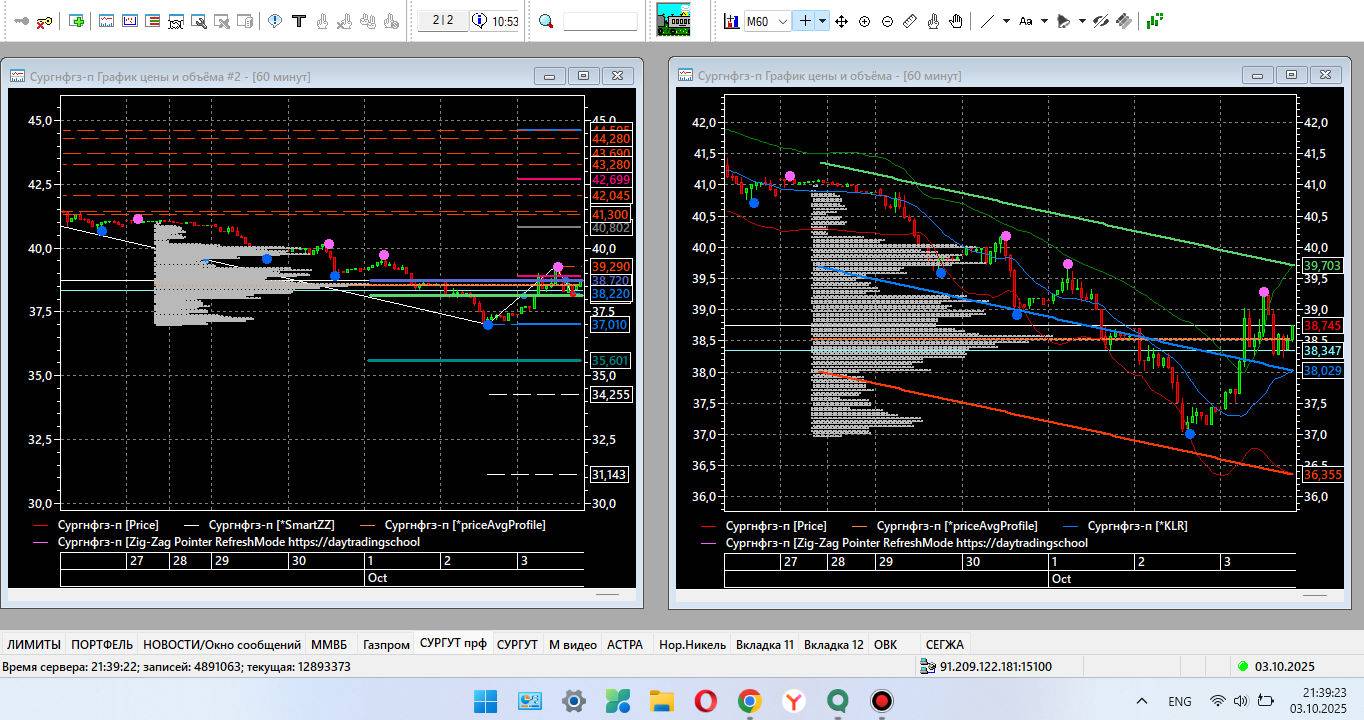Click the four-arrow move chart icon

(x=841, y=21)
